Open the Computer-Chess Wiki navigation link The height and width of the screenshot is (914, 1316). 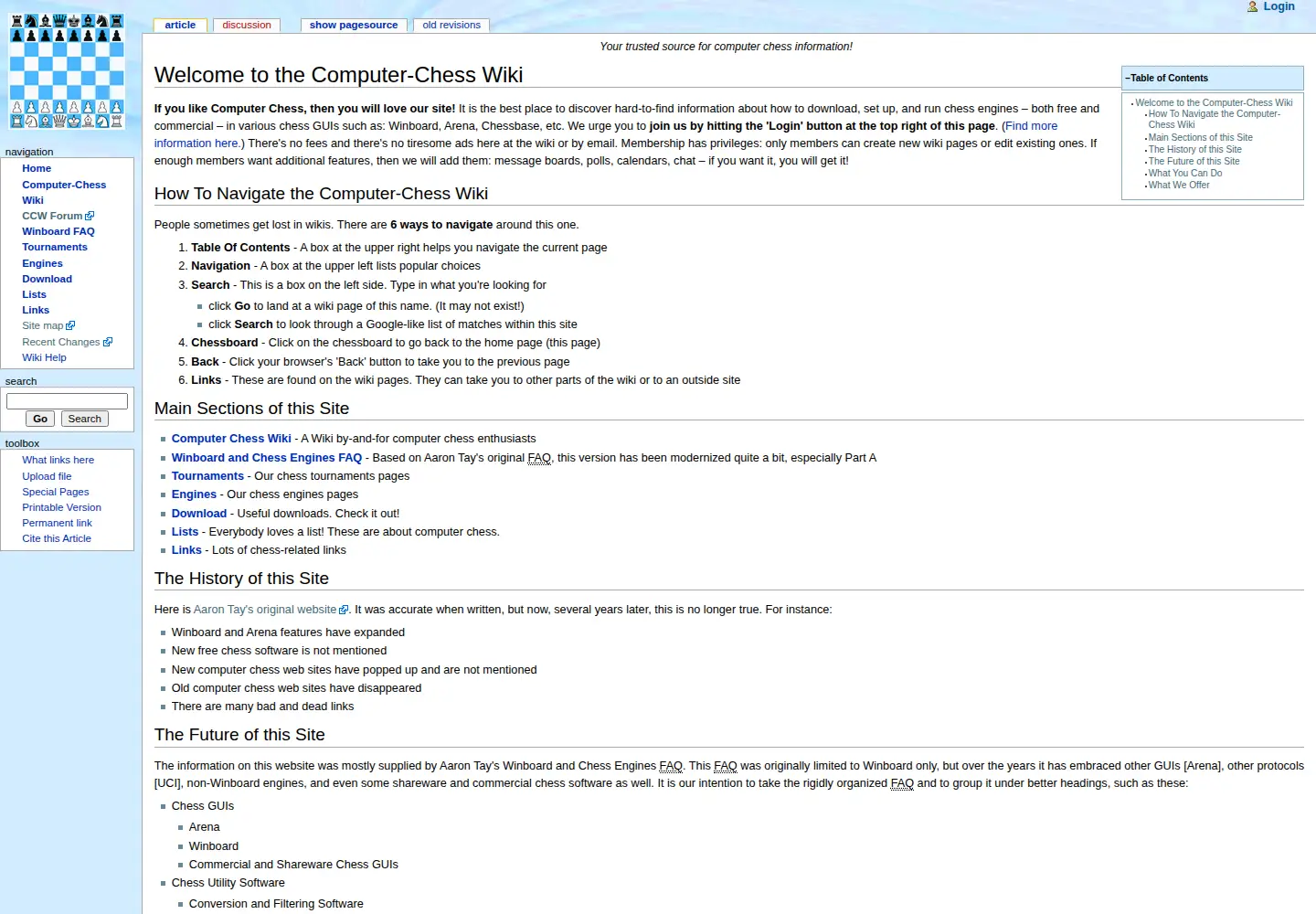click(x=64, y=193)
